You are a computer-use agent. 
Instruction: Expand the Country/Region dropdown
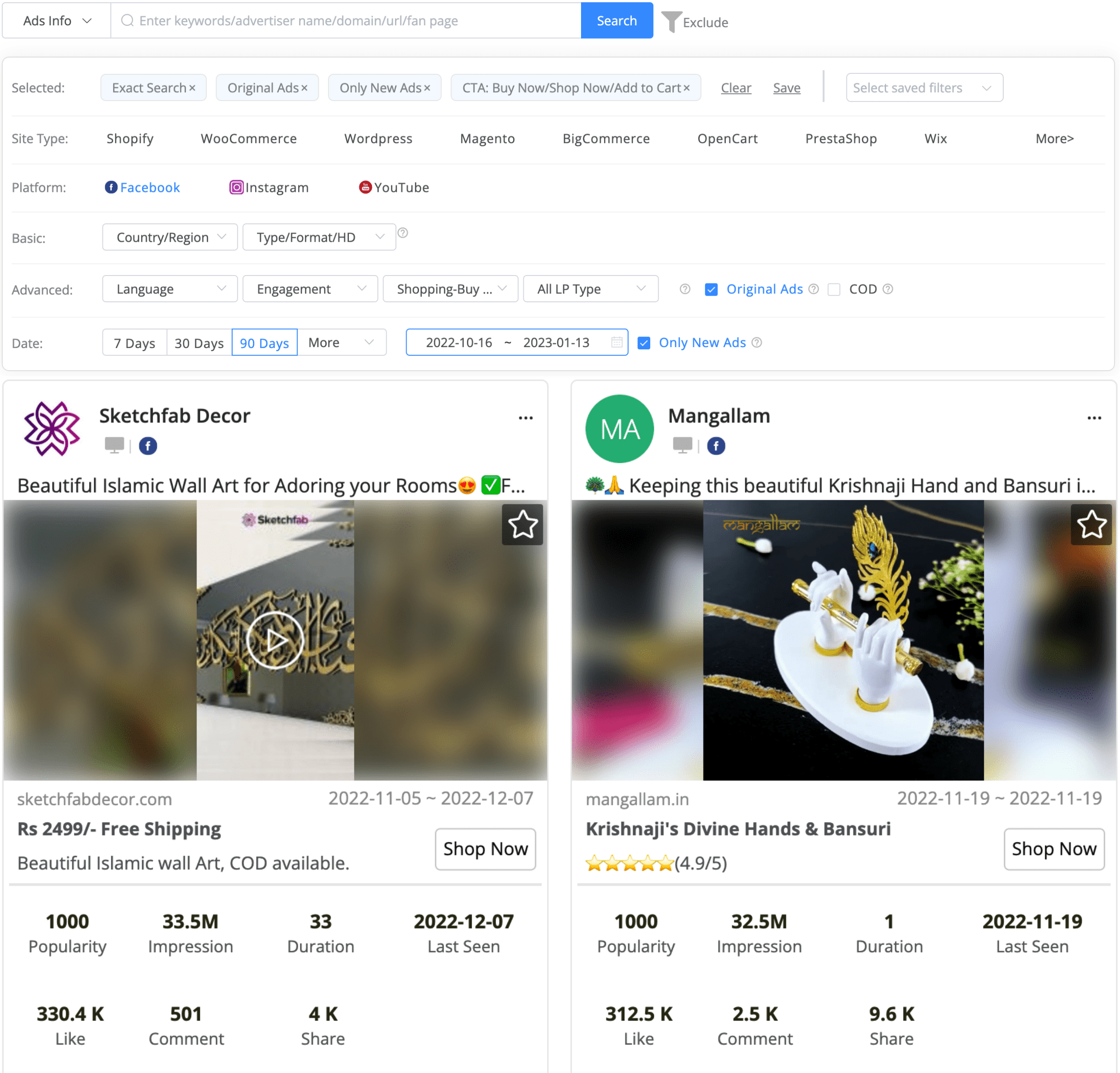170,237
